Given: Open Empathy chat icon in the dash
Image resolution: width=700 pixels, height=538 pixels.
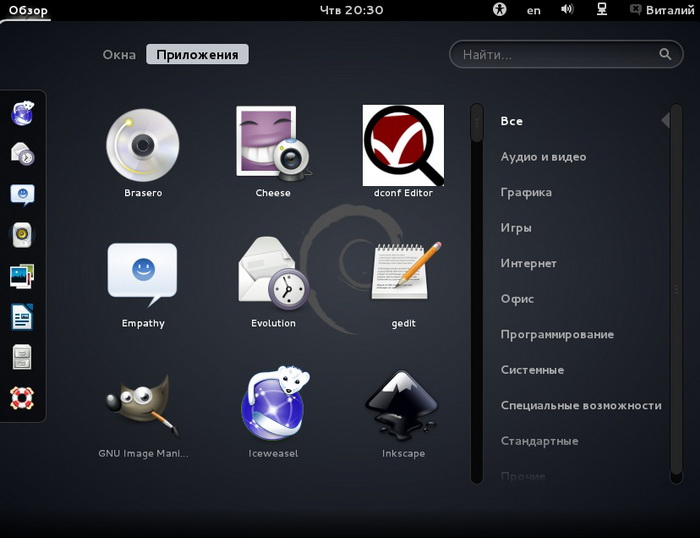Looking at the screenshot, I should (x=22, y=195).
